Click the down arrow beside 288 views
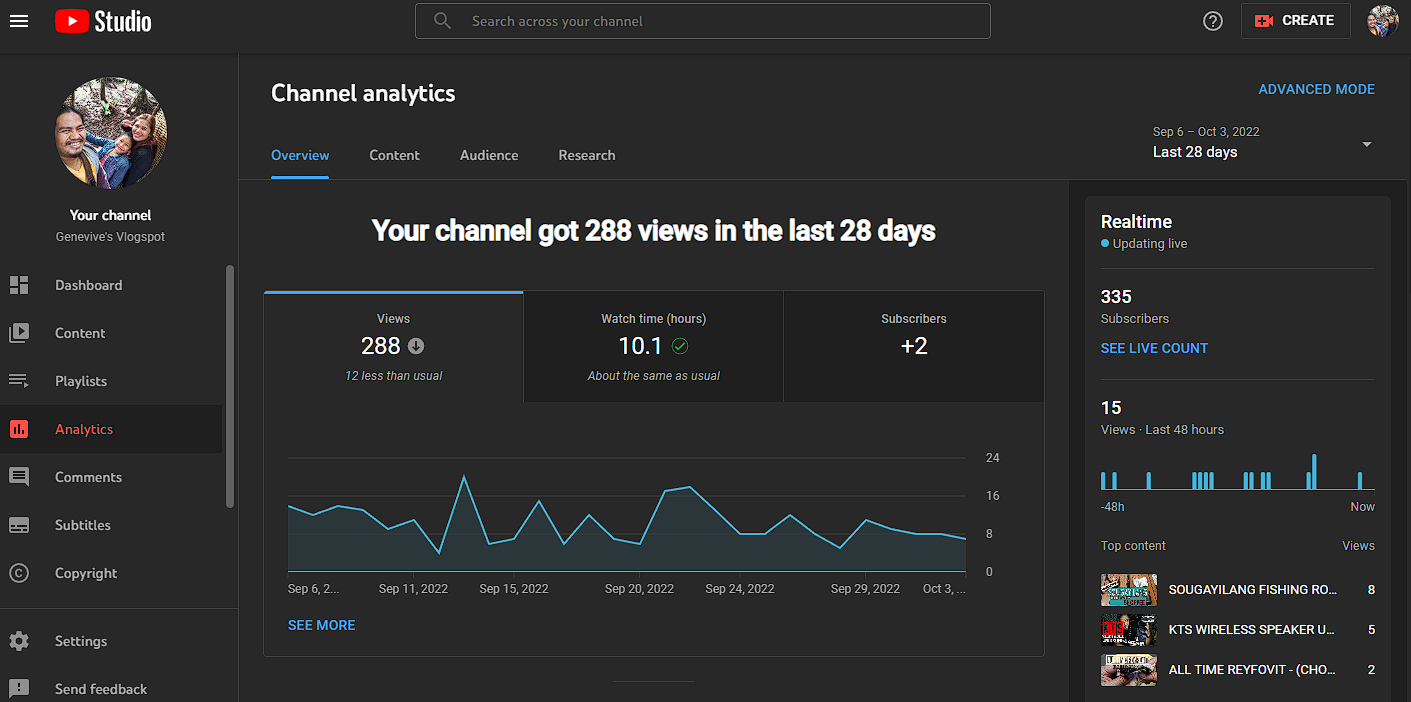The width and height of the screenshot is (1411, 702). pyautogui.click(x=416, y=346)
